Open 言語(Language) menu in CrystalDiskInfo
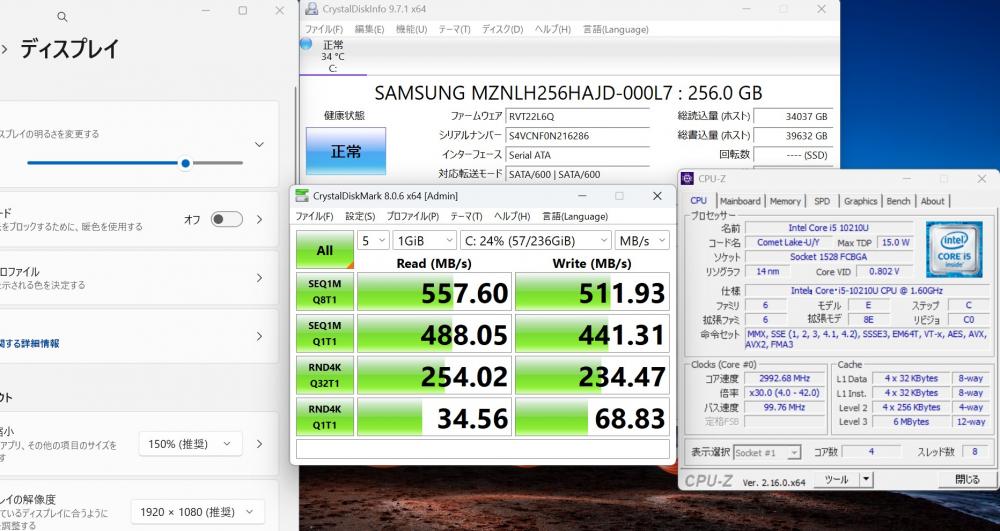 615,29
